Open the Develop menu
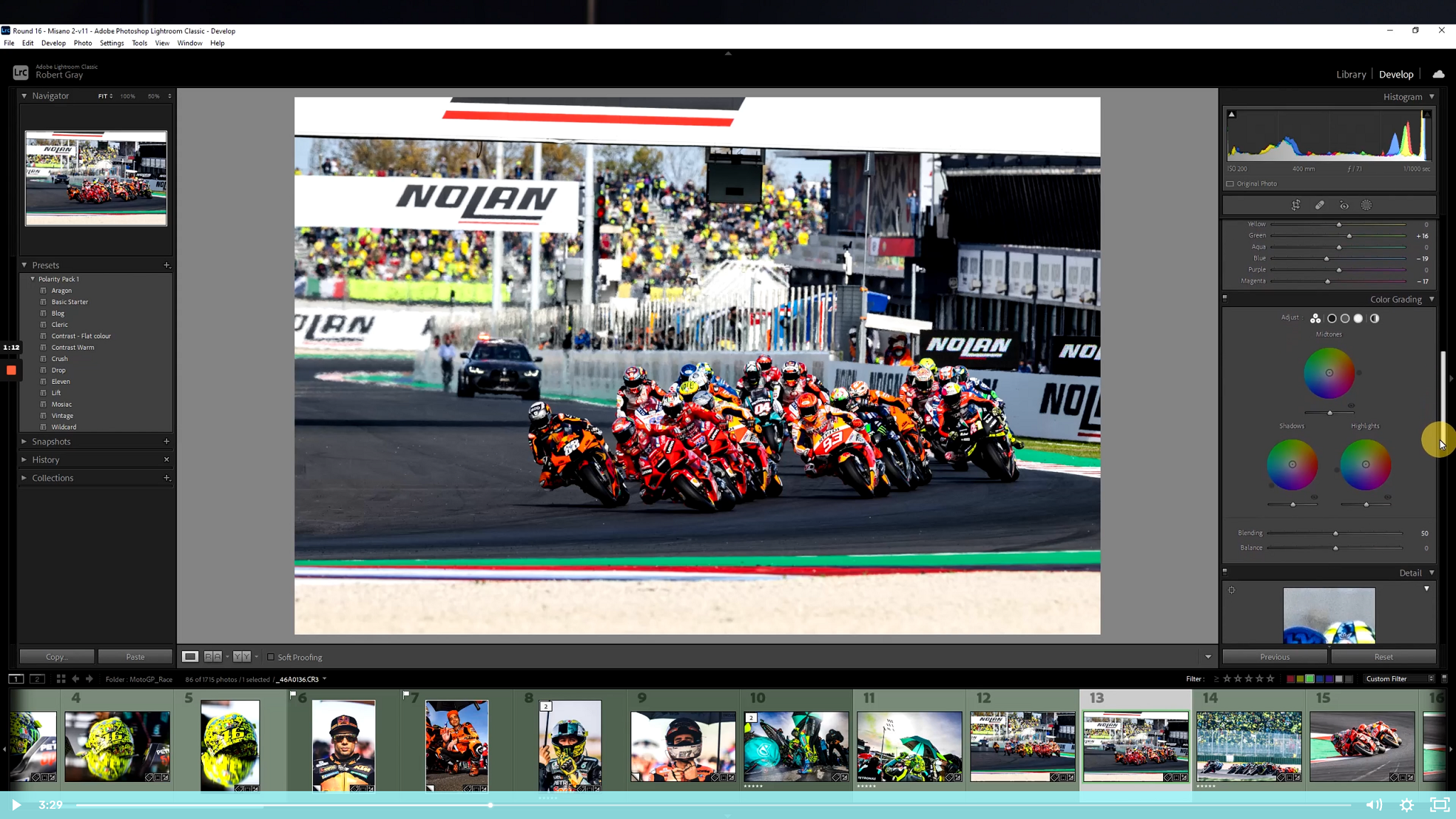This screenshot has height=819, width=1456. click(53, 43)
